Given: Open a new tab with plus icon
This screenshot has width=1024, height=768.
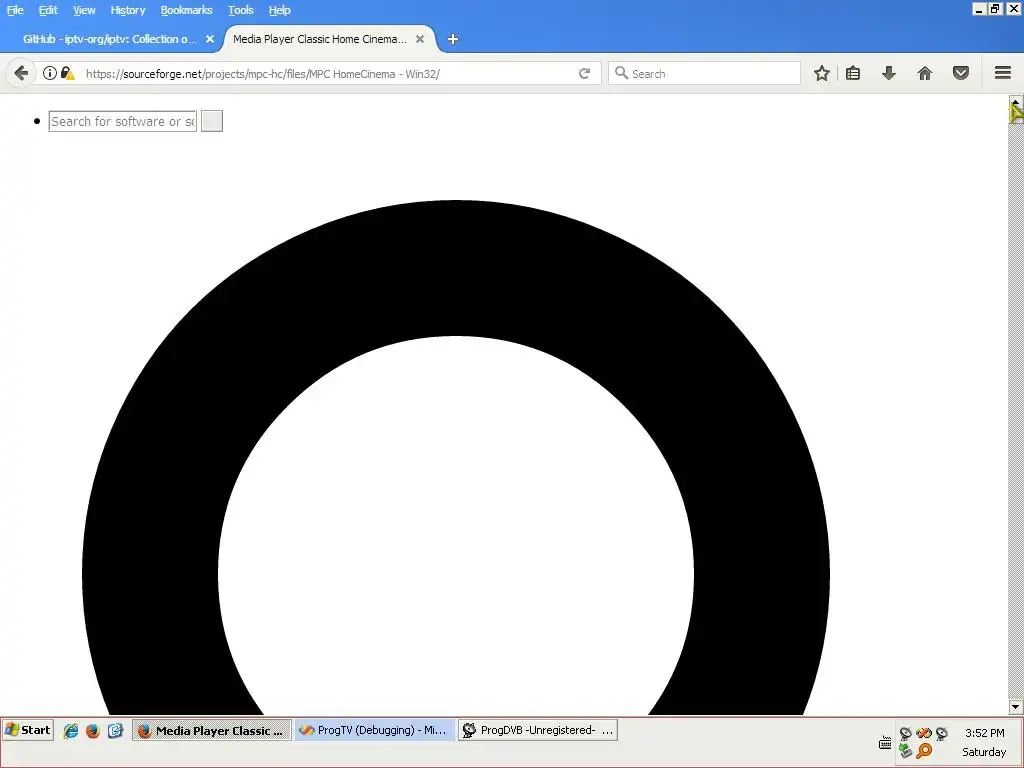Looking at the screenshot, I should coord(453,39).
